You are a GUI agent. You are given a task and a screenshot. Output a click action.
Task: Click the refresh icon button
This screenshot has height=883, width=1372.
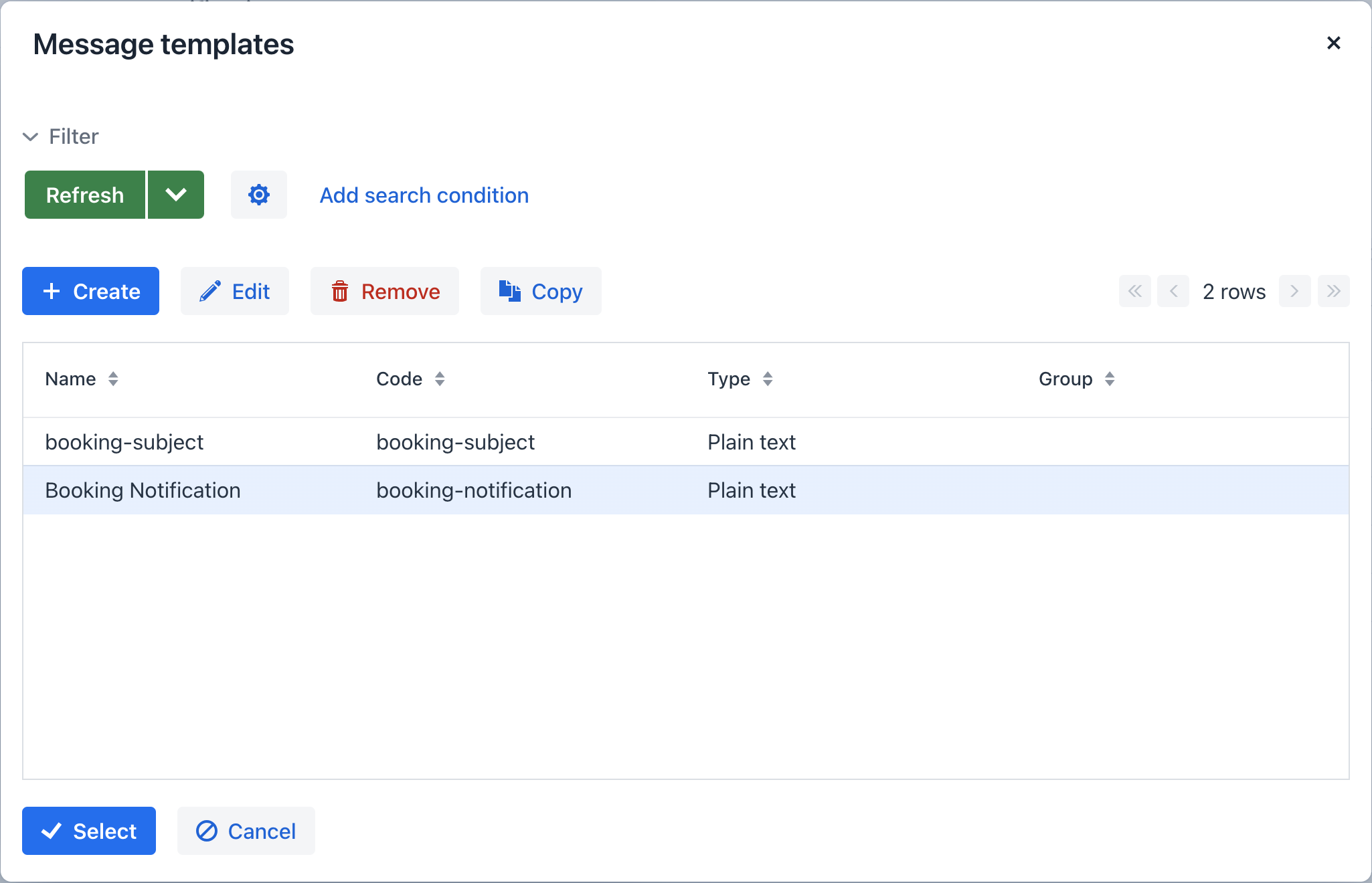pyautogui.click(x=85, y=194)
